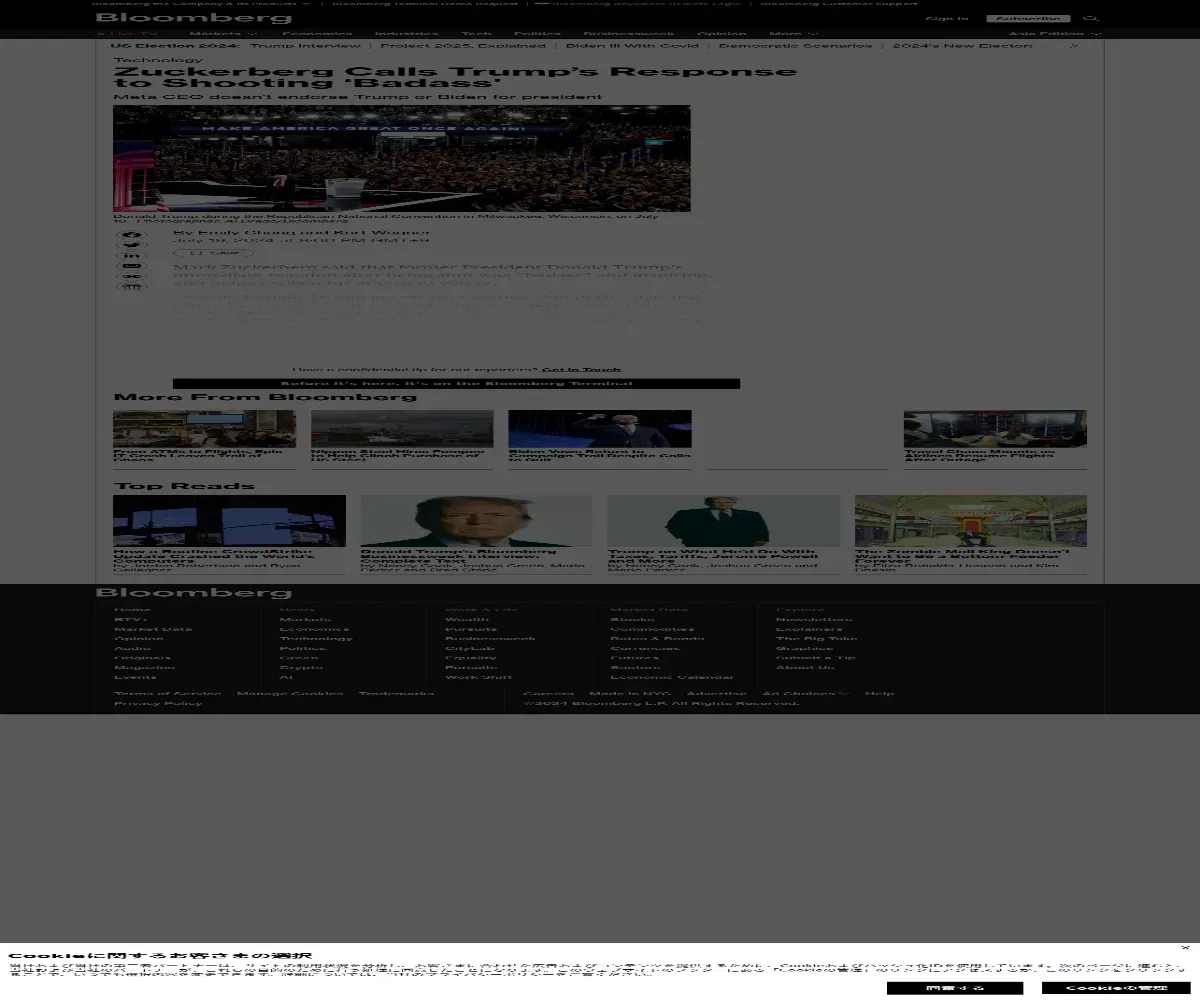
Task: Click Bloomberg Terminal Demo Request link
Action: [426, 3]
